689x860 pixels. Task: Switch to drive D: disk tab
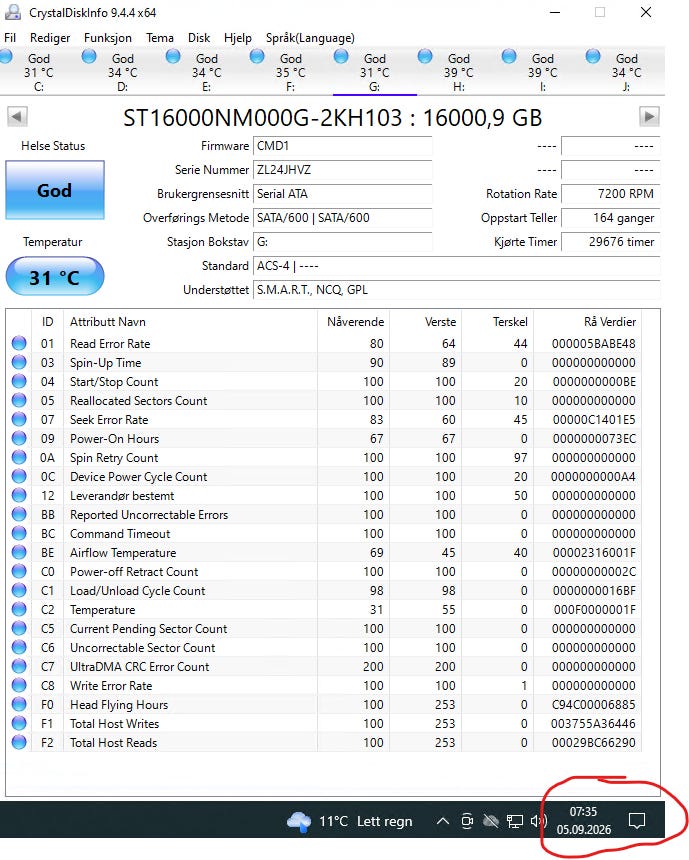tap(123, 72)
